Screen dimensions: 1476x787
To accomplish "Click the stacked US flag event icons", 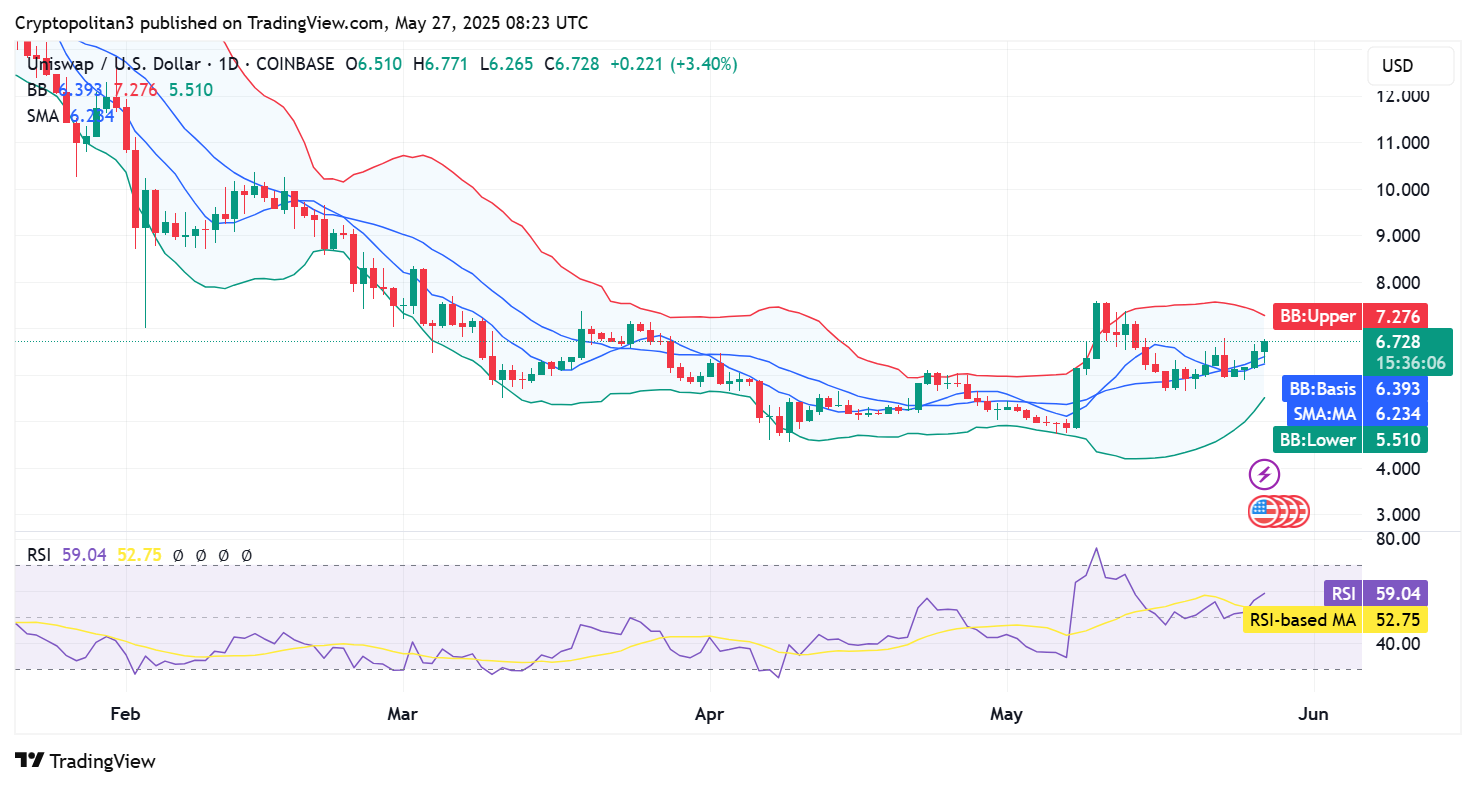I will pyautogui.click(x=1278, y=511).
